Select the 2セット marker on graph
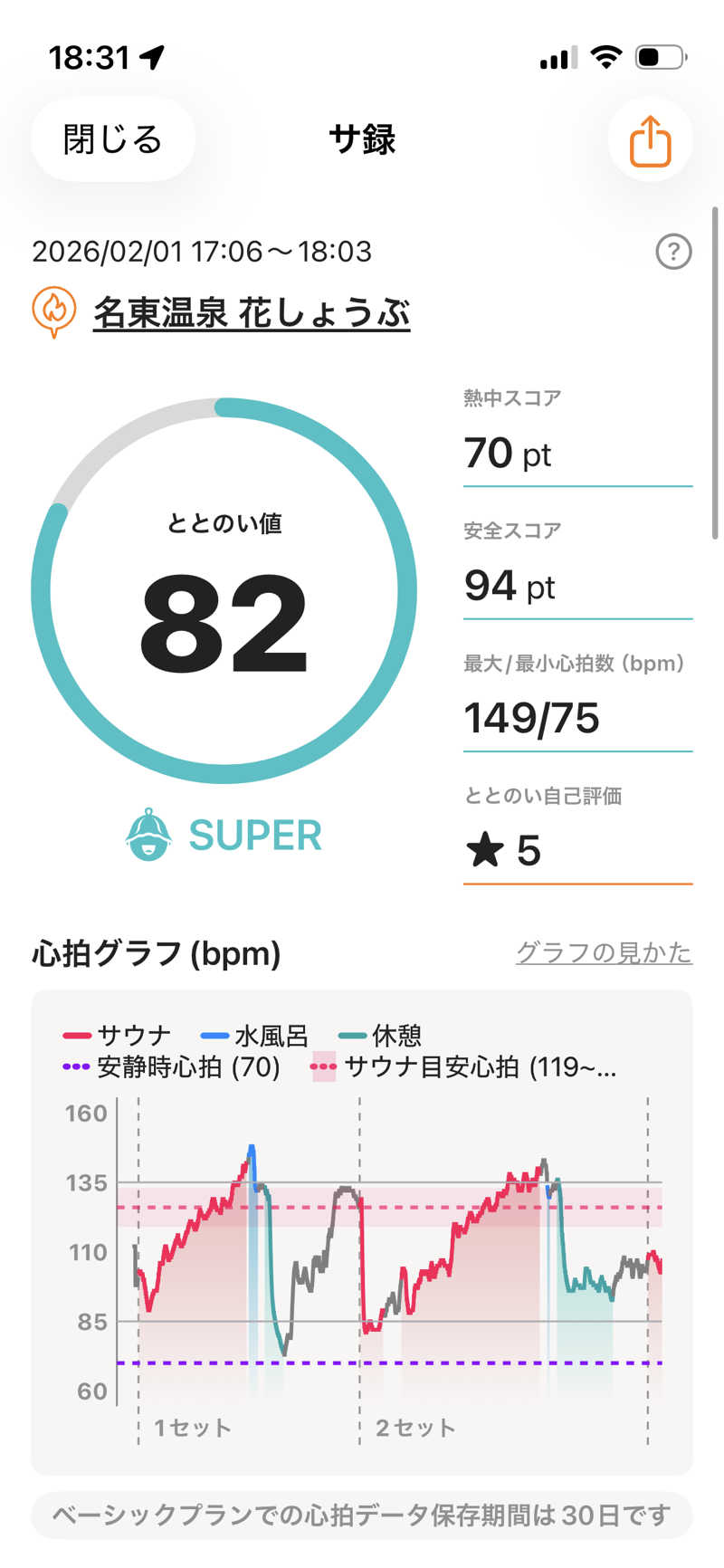The image size is (724, 1568). 414,1428
